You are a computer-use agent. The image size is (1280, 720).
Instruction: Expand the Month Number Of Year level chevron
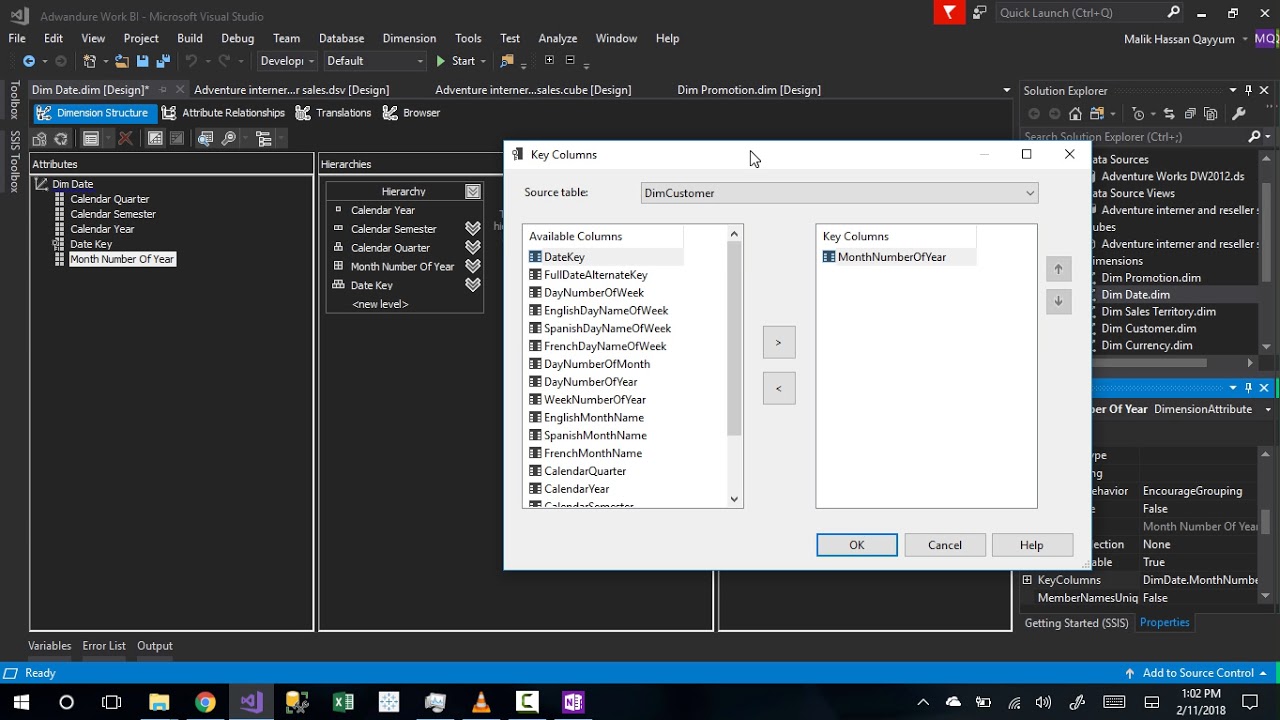click(473, 267)
